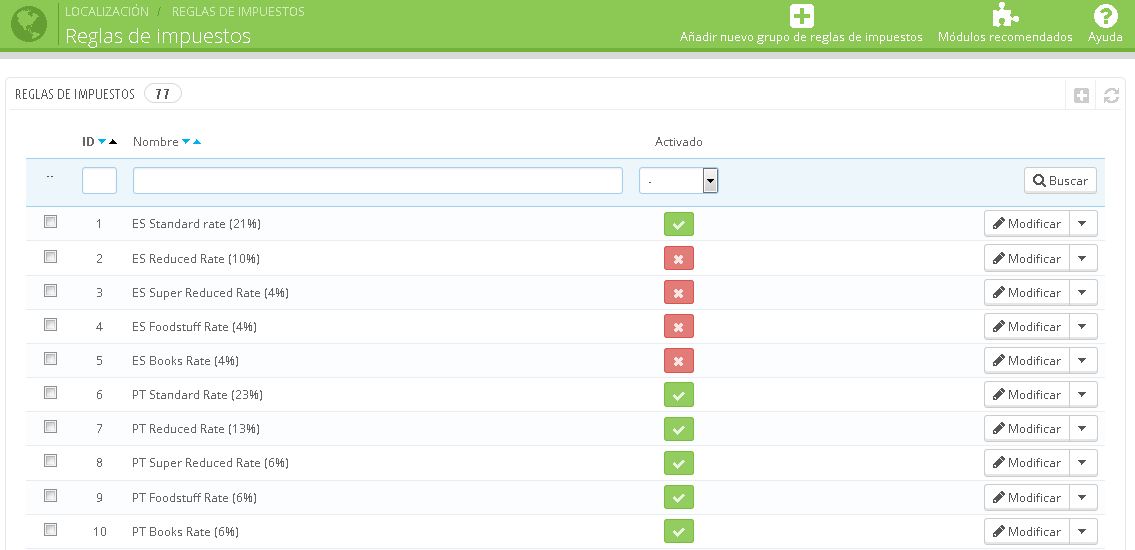The image size is (1135, 550).
Task: Disable PT Standard Rate (23%) status
Action: [679, 394]
